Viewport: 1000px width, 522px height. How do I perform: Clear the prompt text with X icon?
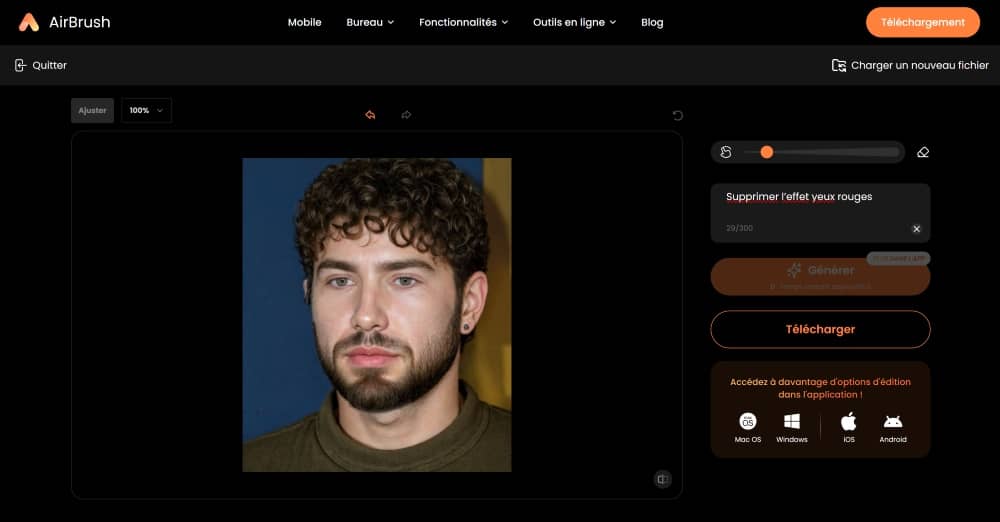916,229
